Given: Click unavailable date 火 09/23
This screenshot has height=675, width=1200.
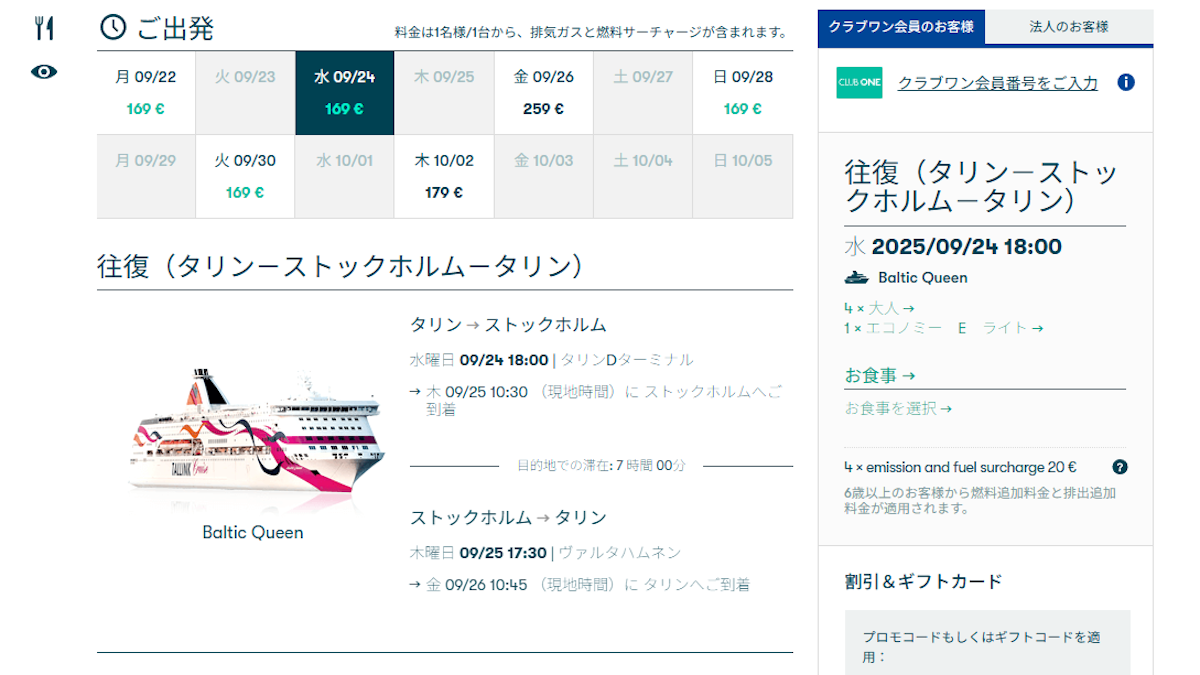Looking at the screenshot, I should 245,93.
